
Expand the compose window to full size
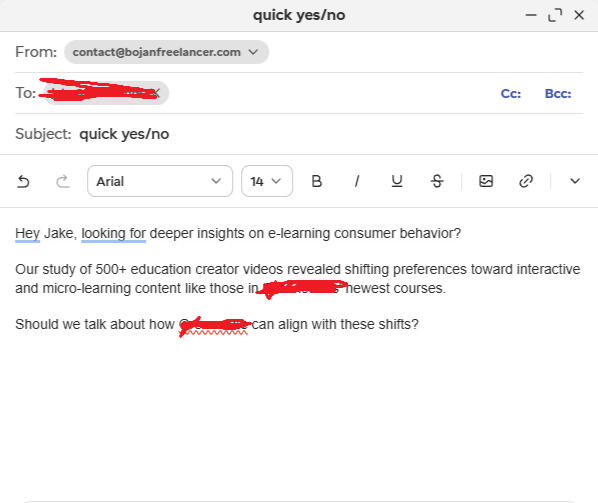pyautogui.click(x=555, y=15)
